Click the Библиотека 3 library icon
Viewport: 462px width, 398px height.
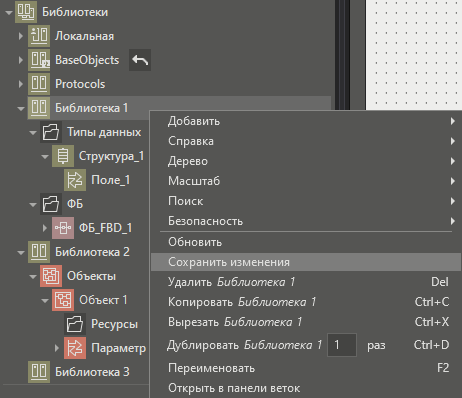click(39, 372)
